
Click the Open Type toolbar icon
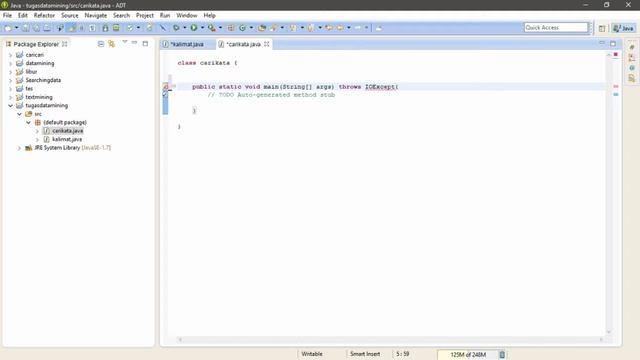(262, 28)
